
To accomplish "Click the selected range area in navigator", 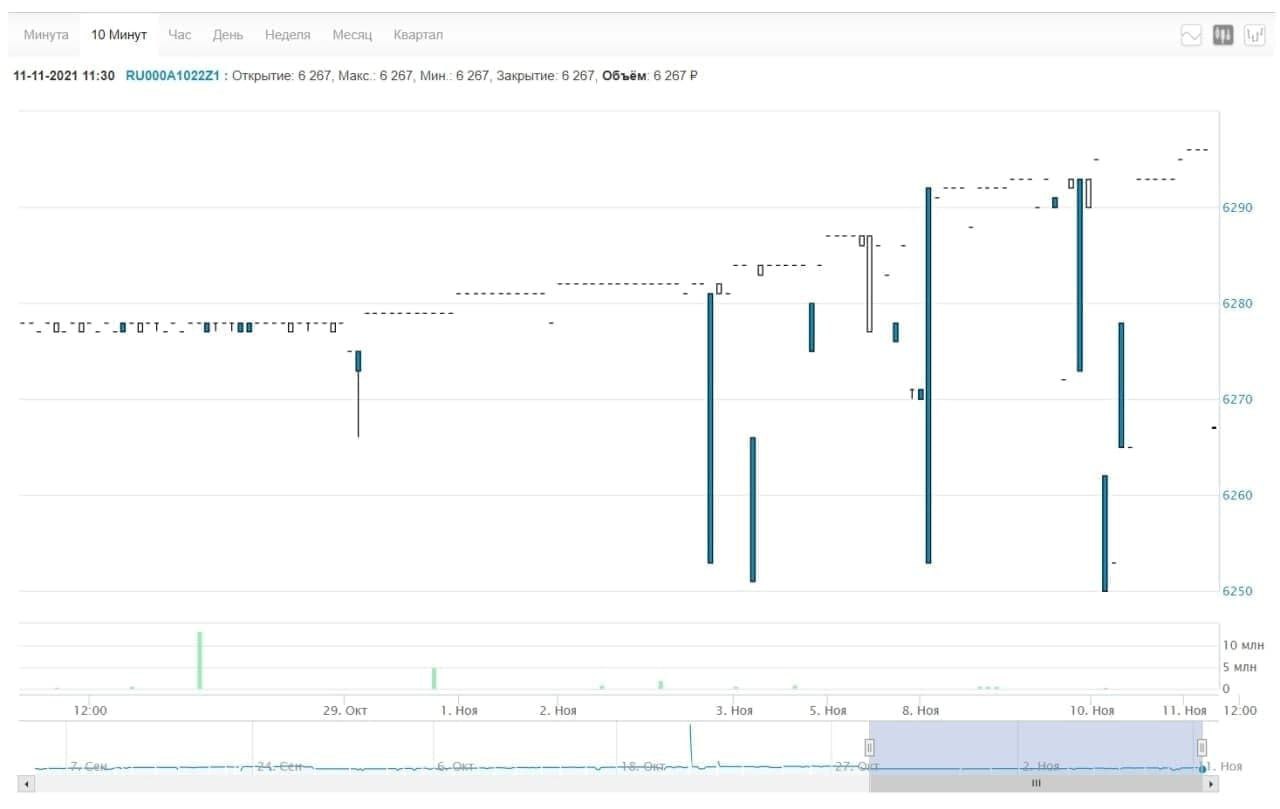I will pos(1035,746).
